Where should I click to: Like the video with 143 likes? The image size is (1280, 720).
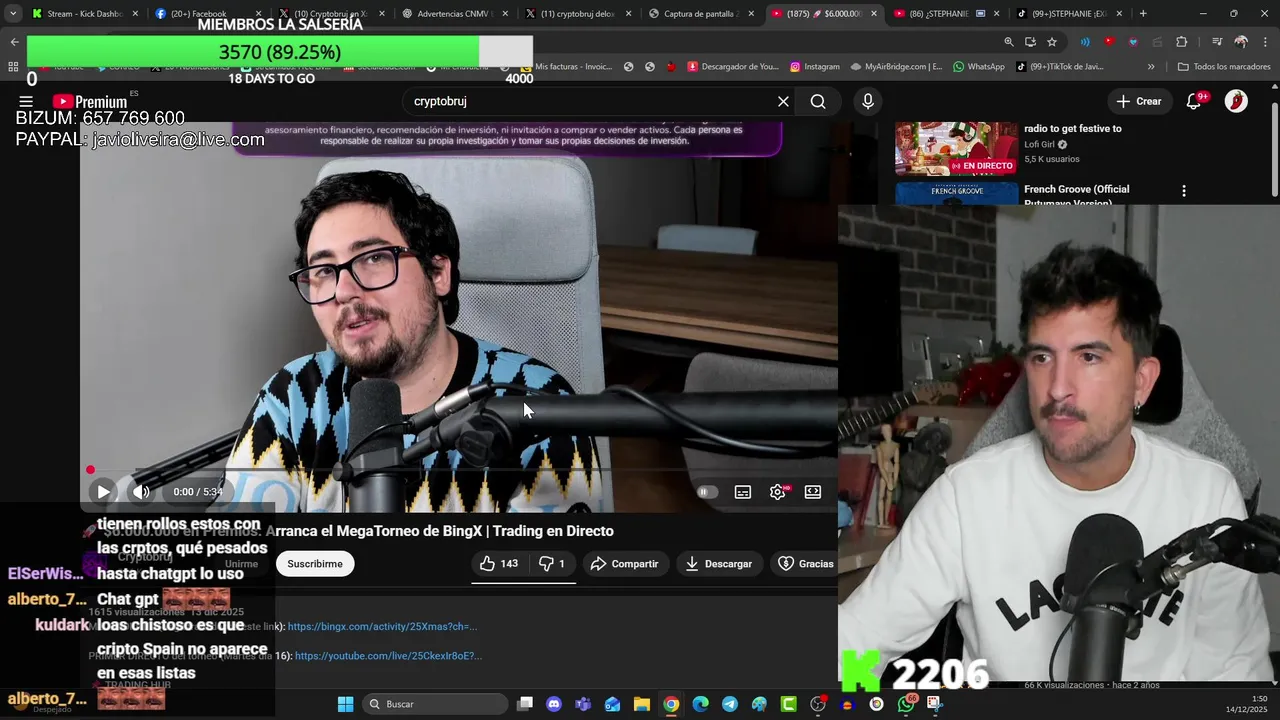click(498, 564)
